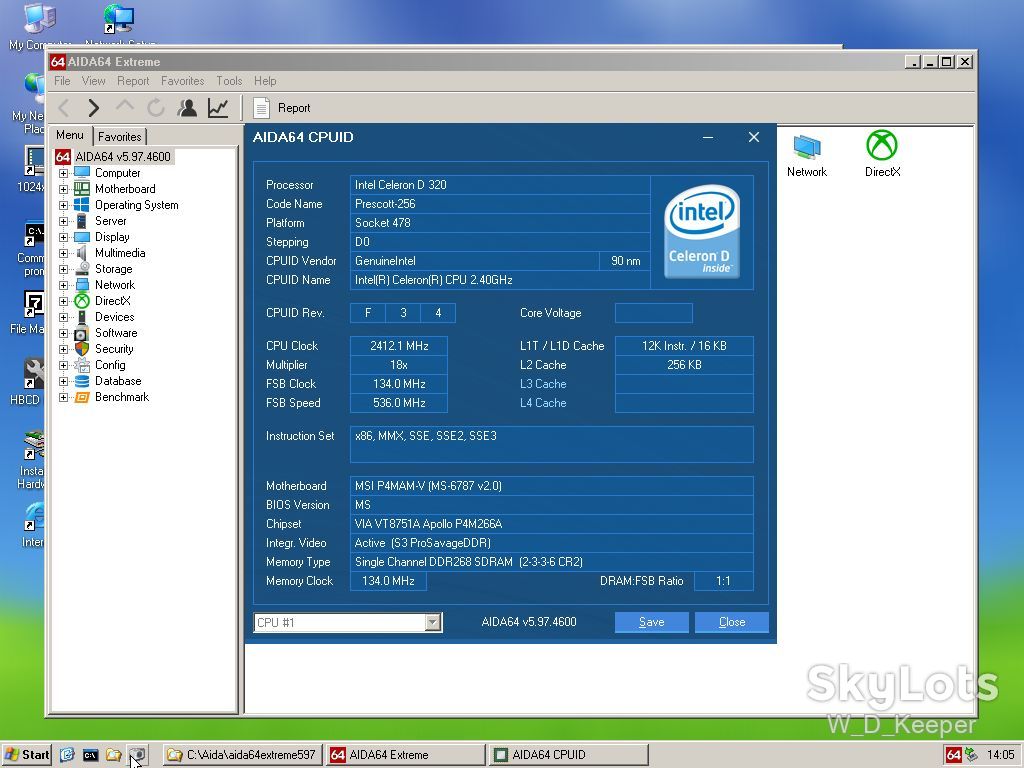
Task: Select the Benchmark icon in tree
Action: click(82, 396)
